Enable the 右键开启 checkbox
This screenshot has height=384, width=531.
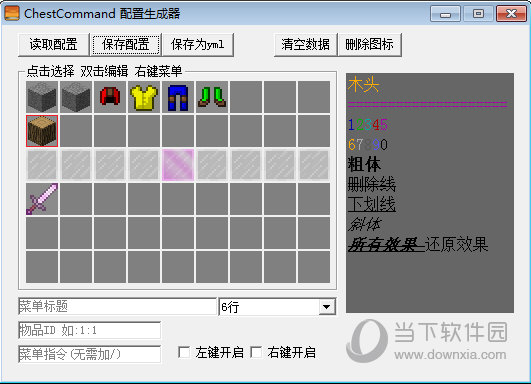[x=256, y=352]
